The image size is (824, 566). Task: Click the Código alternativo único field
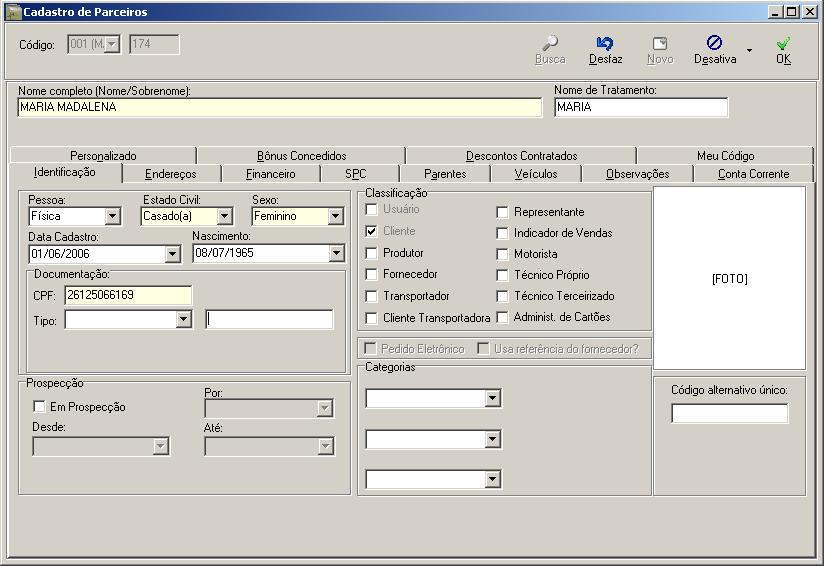click(729, 413)
